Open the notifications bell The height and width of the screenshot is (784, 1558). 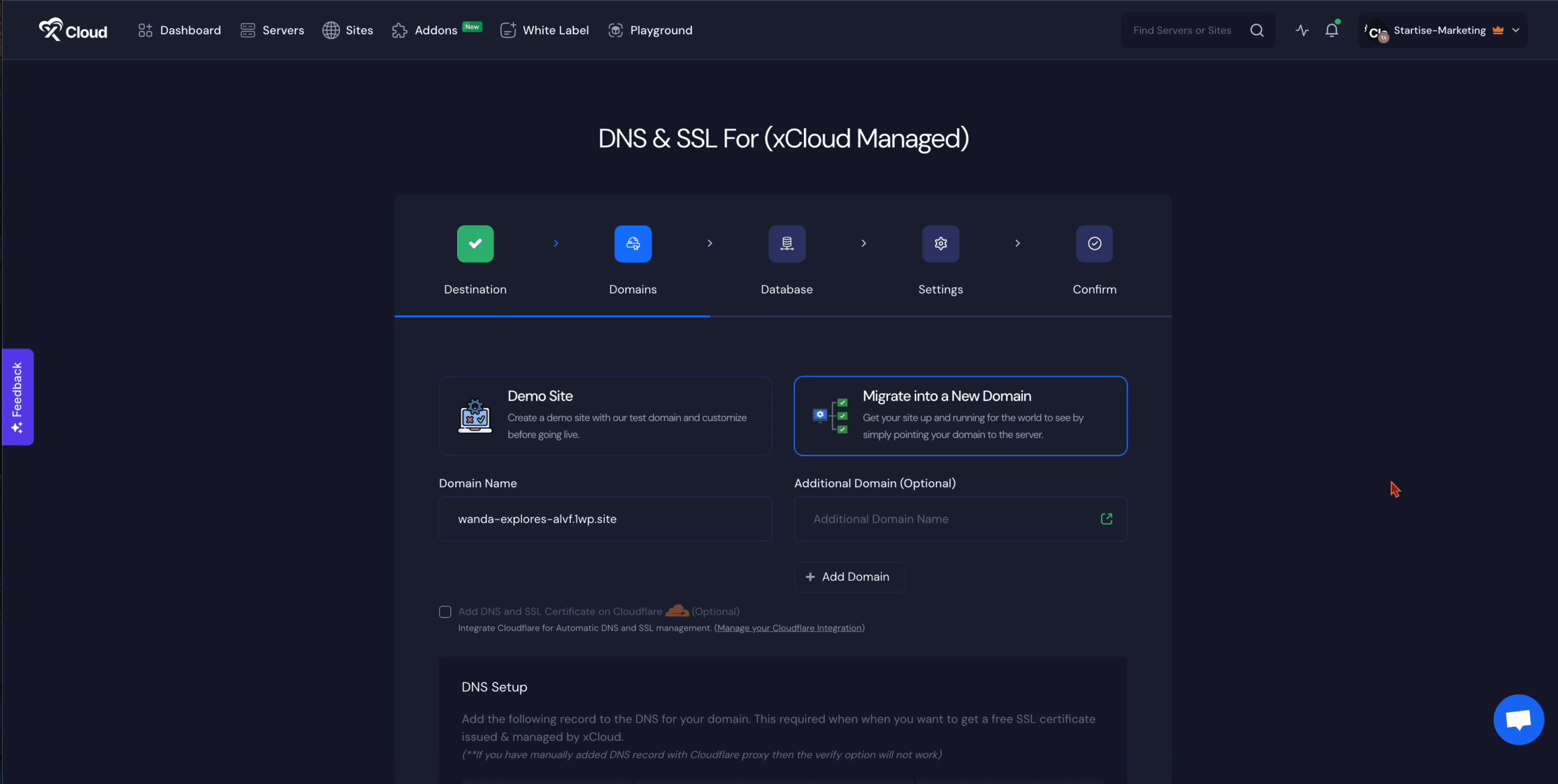[x=1332, y=30]
